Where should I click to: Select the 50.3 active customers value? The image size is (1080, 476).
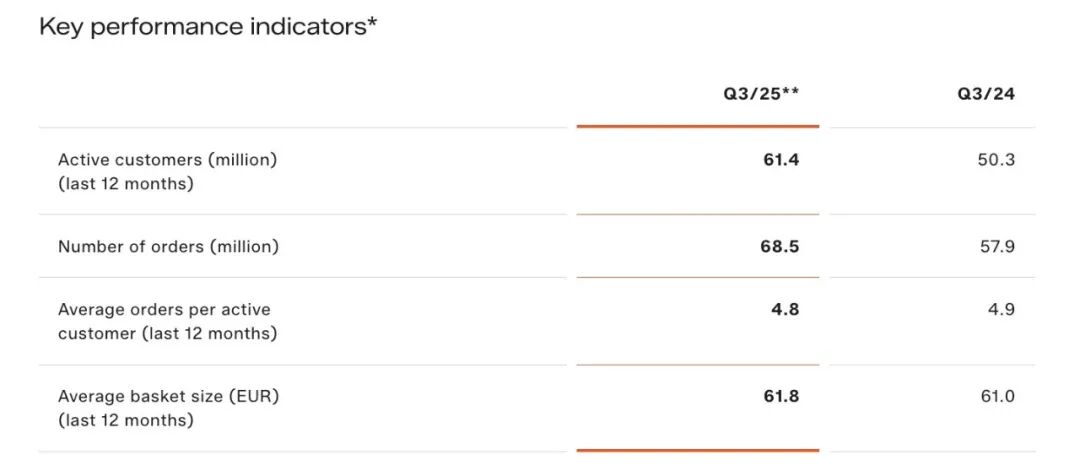click(996, 159)
